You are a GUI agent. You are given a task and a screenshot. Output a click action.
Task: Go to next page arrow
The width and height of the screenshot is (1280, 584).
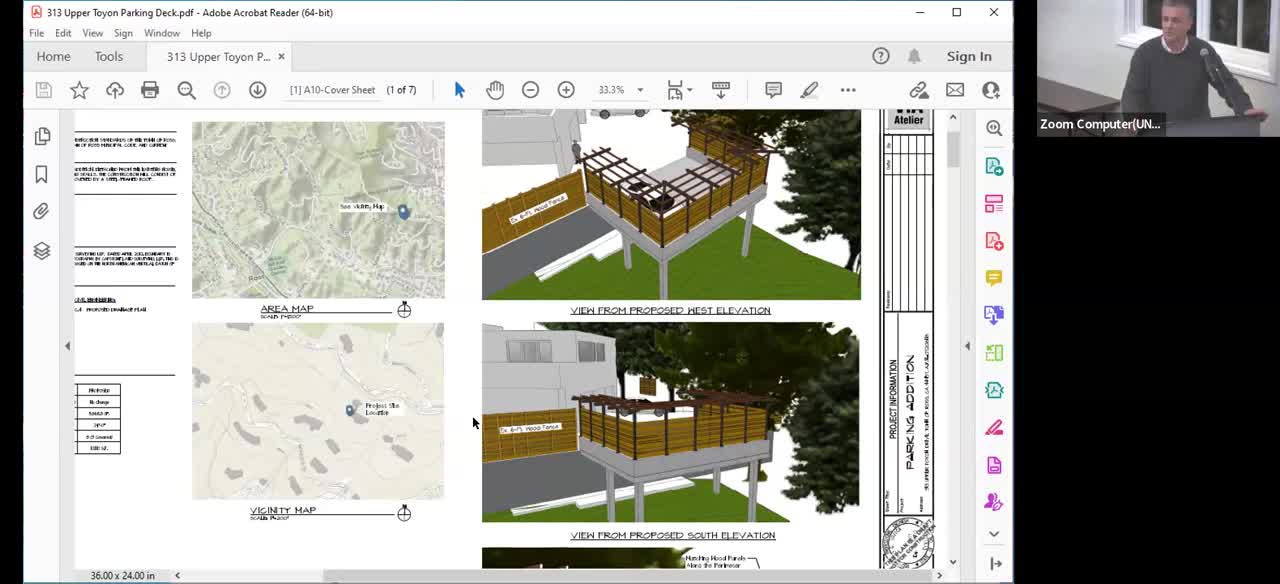(257, 90)
